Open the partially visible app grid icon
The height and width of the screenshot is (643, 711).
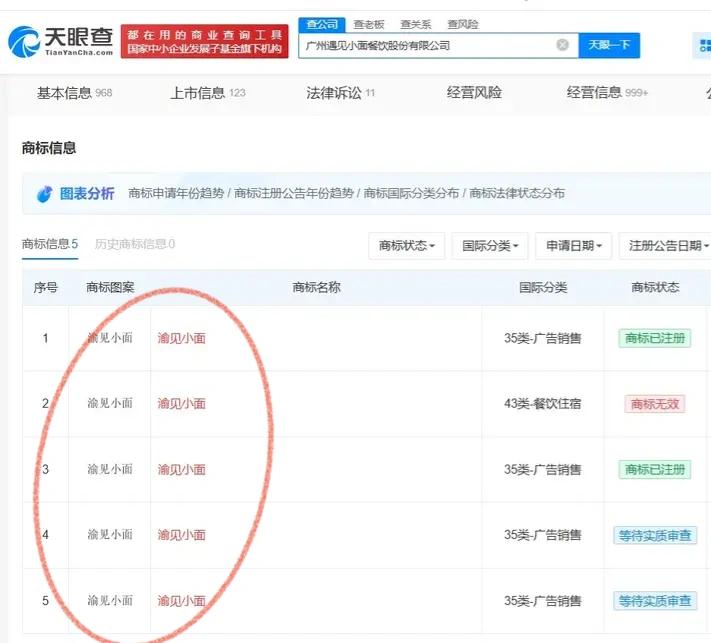tap(703, 45)
